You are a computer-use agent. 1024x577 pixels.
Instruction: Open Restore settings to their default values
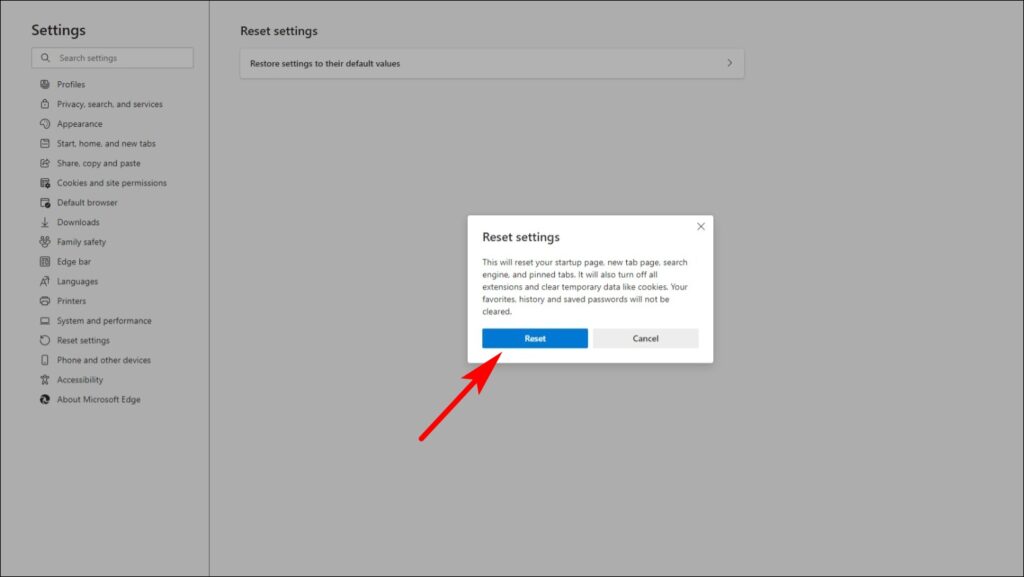tap(492, 63)
